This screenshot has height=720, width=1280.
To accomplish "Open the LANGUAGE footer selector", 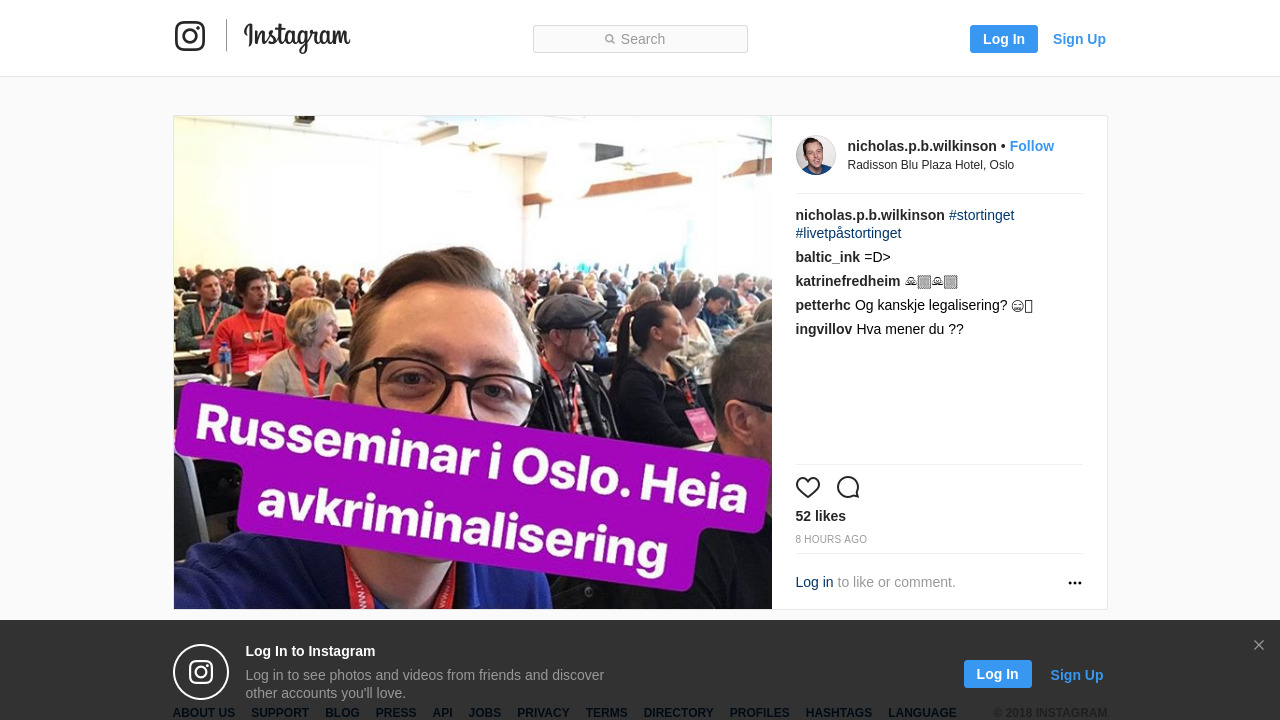I will pyautogui.click(x=922, y=713).
